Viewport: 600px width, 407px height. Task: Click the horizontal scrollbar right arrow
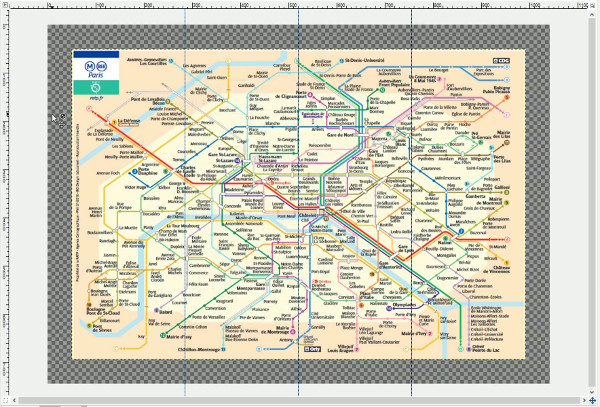tap(584, 400)
